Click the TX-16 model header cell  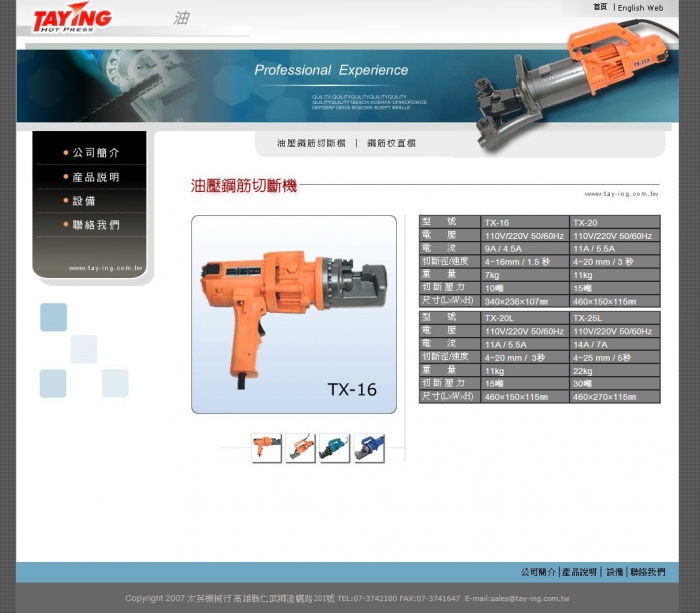pos(525,222)
